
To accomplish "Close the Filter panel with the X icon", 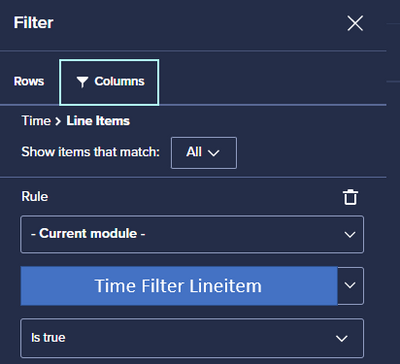I will [355, 24].
